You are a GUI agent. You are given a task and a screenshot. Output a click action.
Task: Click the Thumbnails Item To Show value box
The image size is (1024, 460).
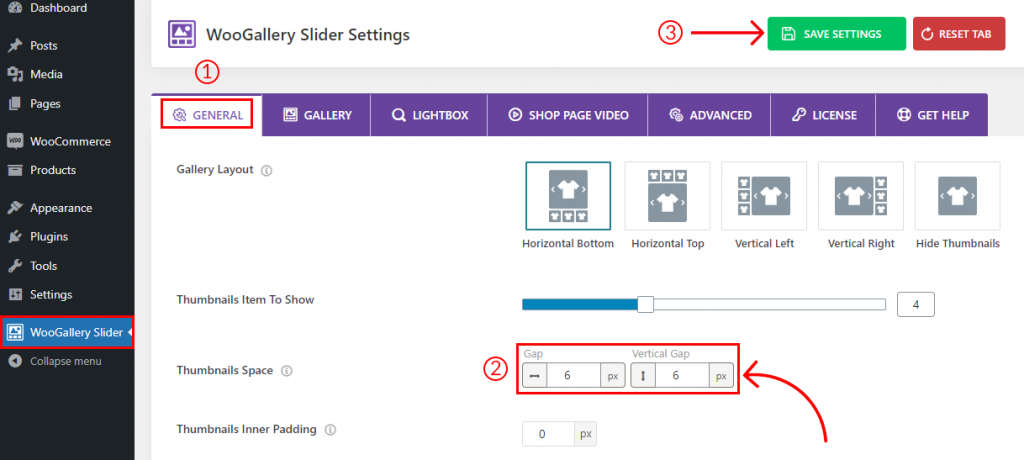pyautogui.click(x=916, y=304)
